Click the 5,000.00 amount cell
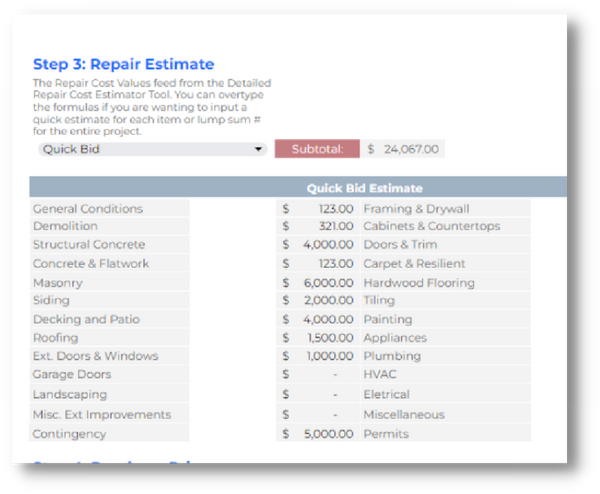The height and width of the screenshot is (494, 600). click(x=318, y=434)
